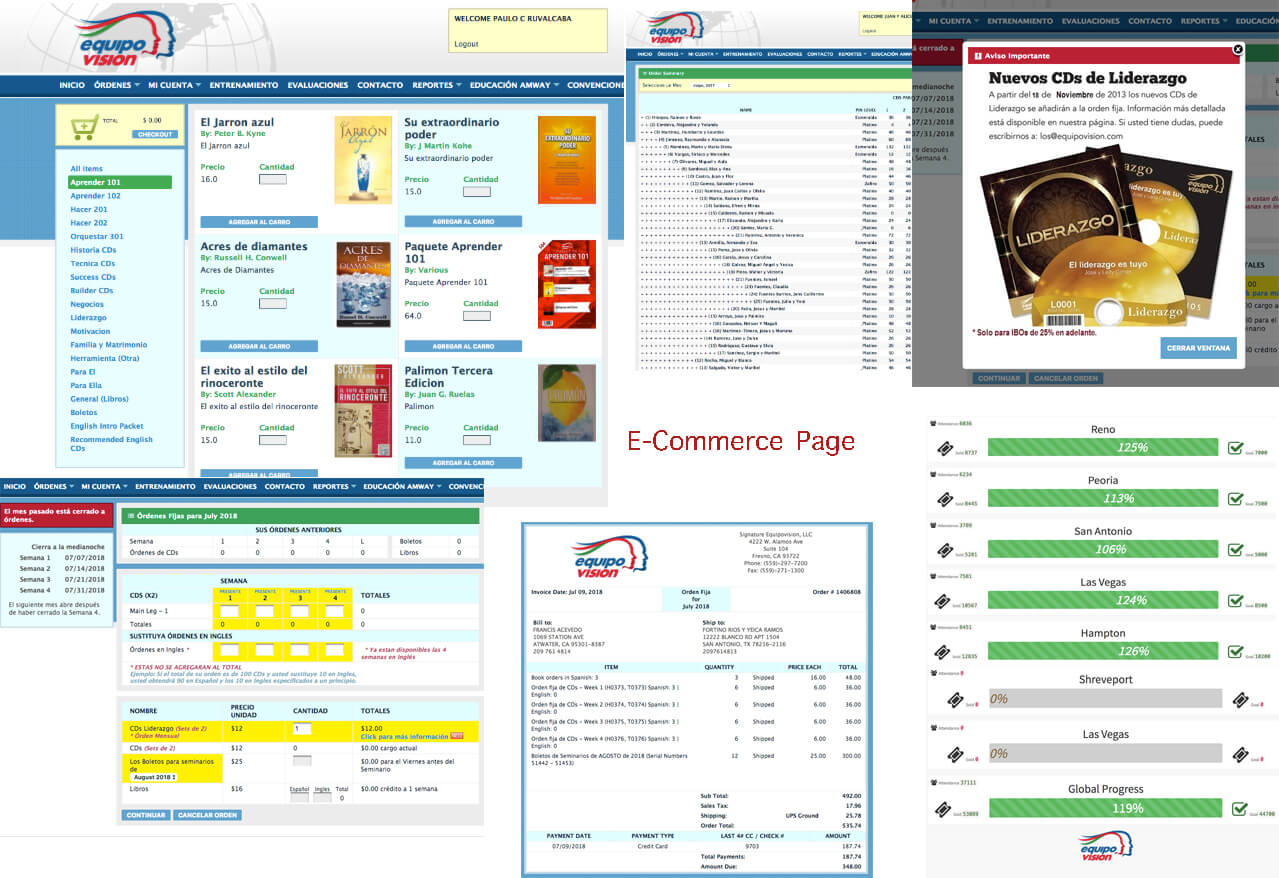This screenshot has height=878, width=1279.
Task: Click the Equipo Vision logo on the invoice
Action: coord(608,556)
